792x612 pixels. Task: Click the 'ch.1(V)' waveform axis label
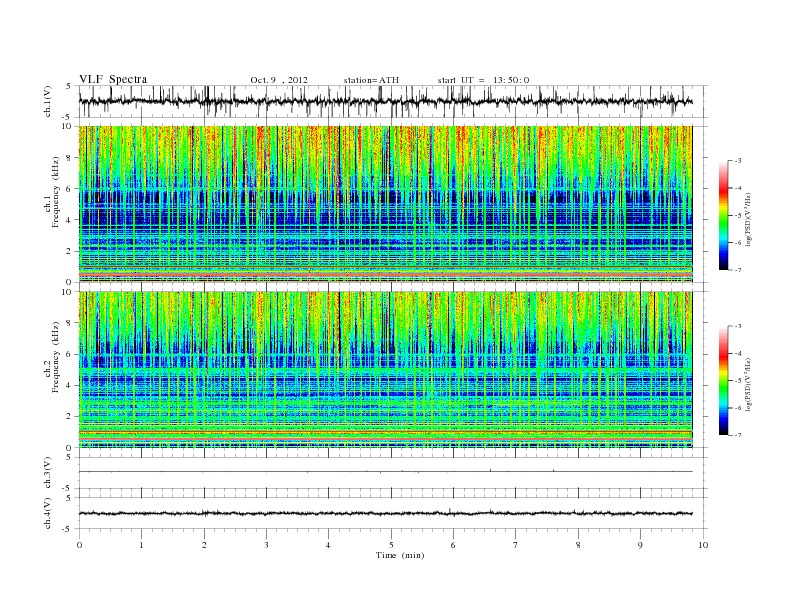tap(47, 101)
